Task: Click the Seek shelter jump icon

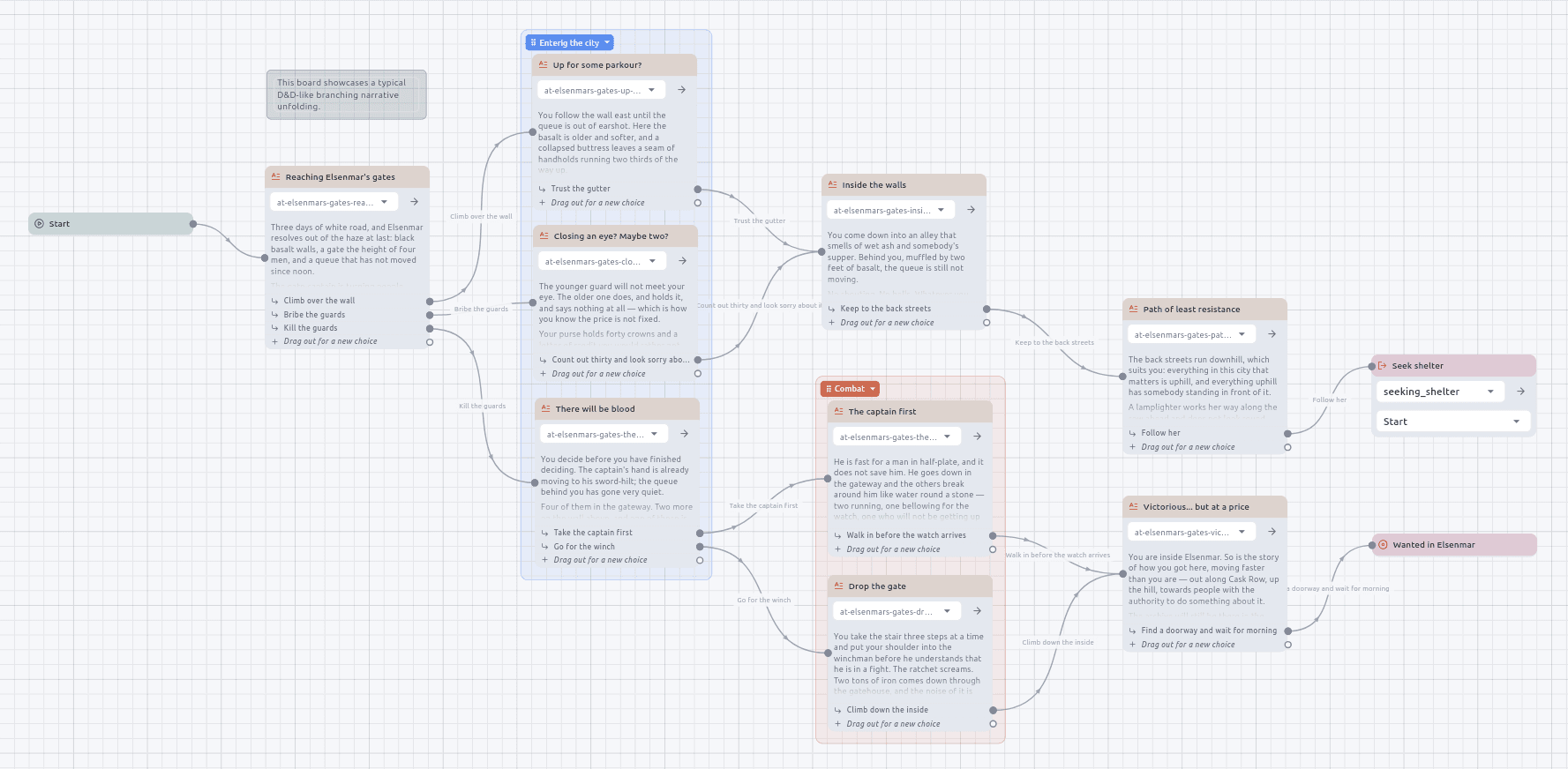Action: [1383, 366]
